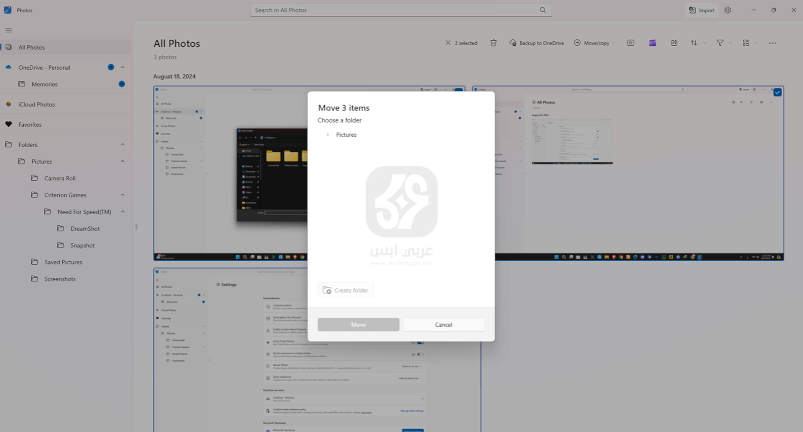Click the Import button

click(x=702, y=10)
